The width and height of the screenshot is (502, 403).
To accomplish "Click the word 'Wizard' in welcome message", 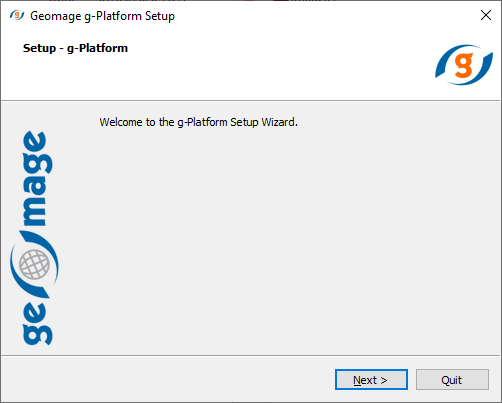I will (x=279, y=122).
